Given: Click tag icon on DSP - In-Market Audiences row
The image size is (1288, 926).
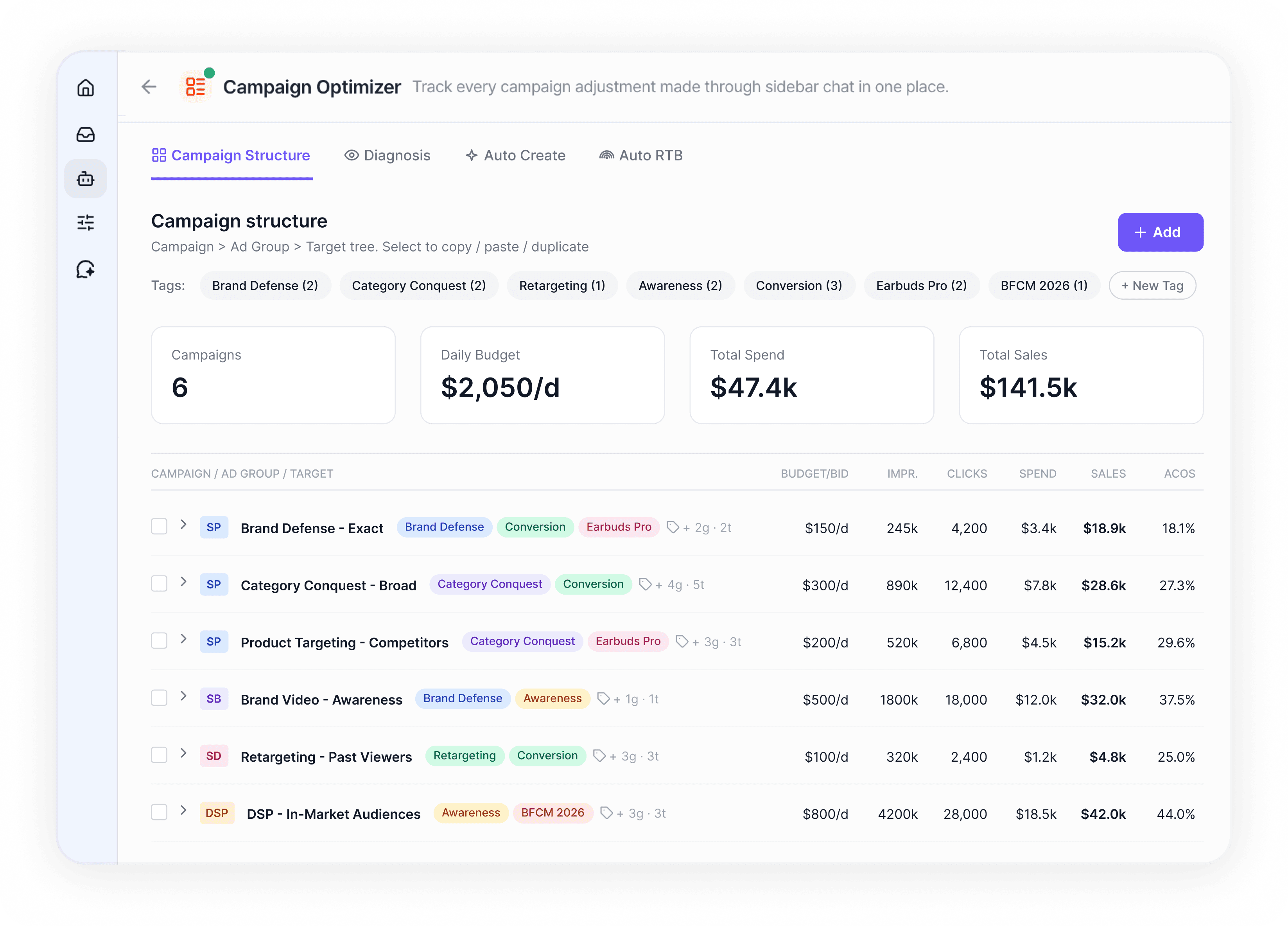Looking at the screenshot, I should coord(606,813).
